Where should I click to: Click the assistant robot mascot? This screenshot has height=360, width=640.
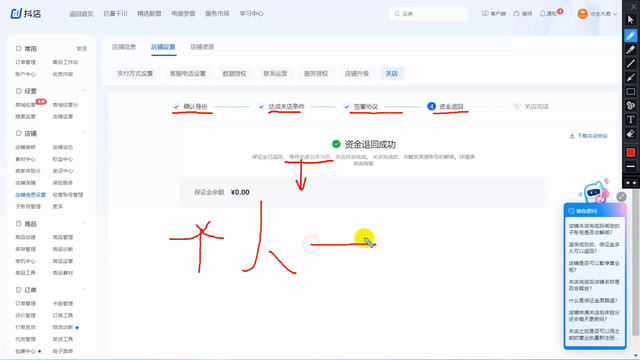tap(596, 192)
